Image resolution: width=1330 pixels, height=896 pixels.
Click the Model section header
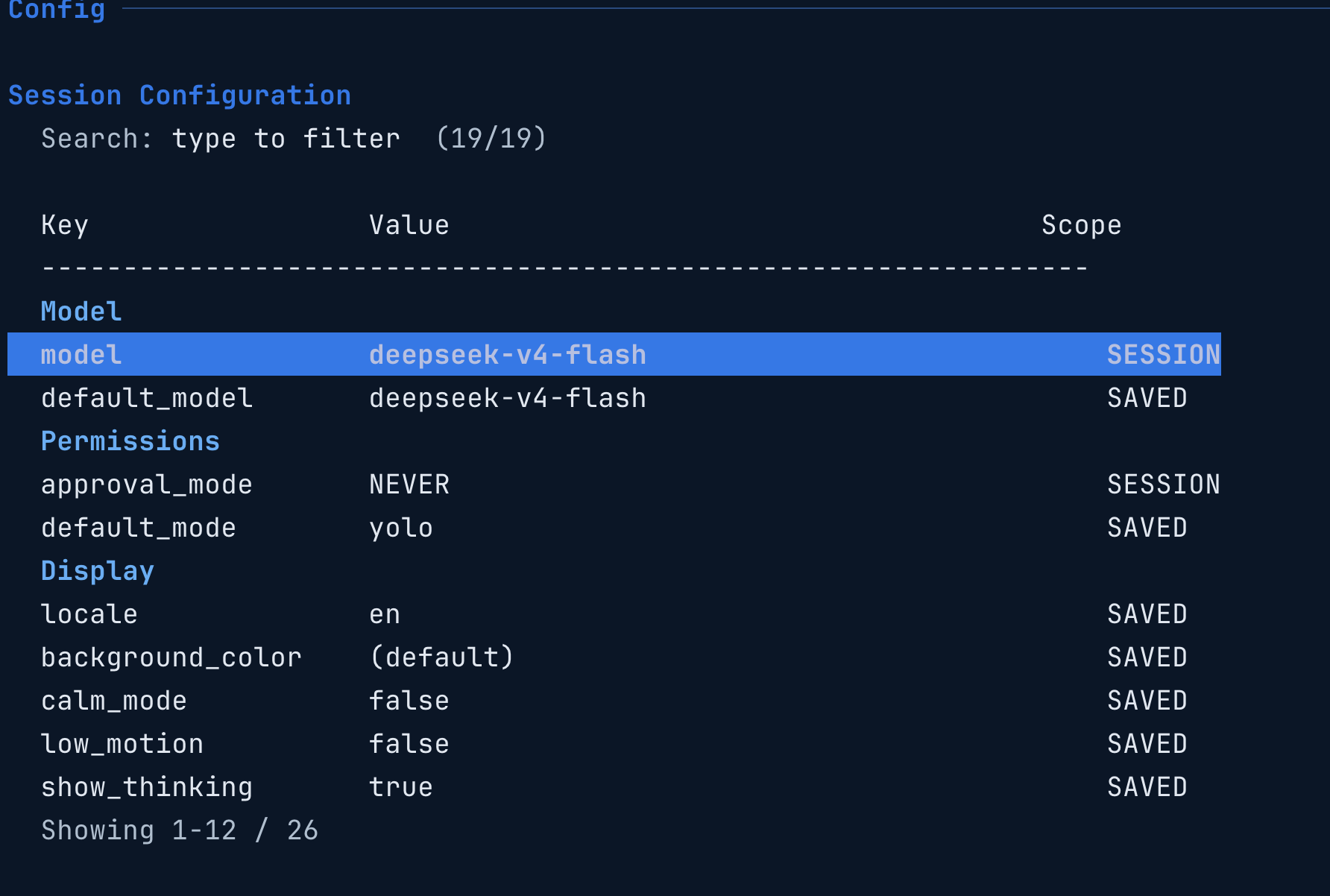[x=81, y=311]
